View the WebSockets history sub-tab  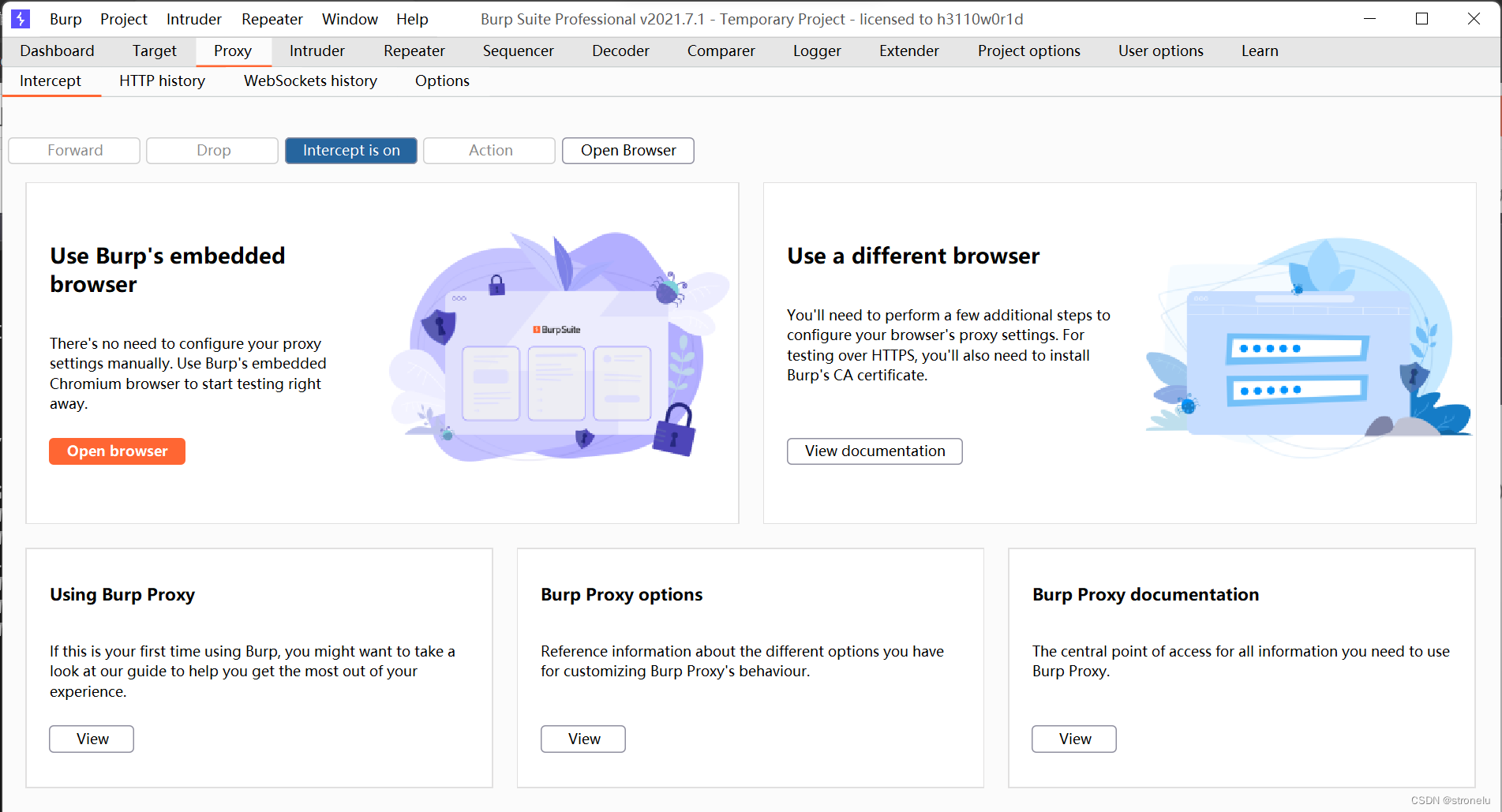click(x=311, y=81)
